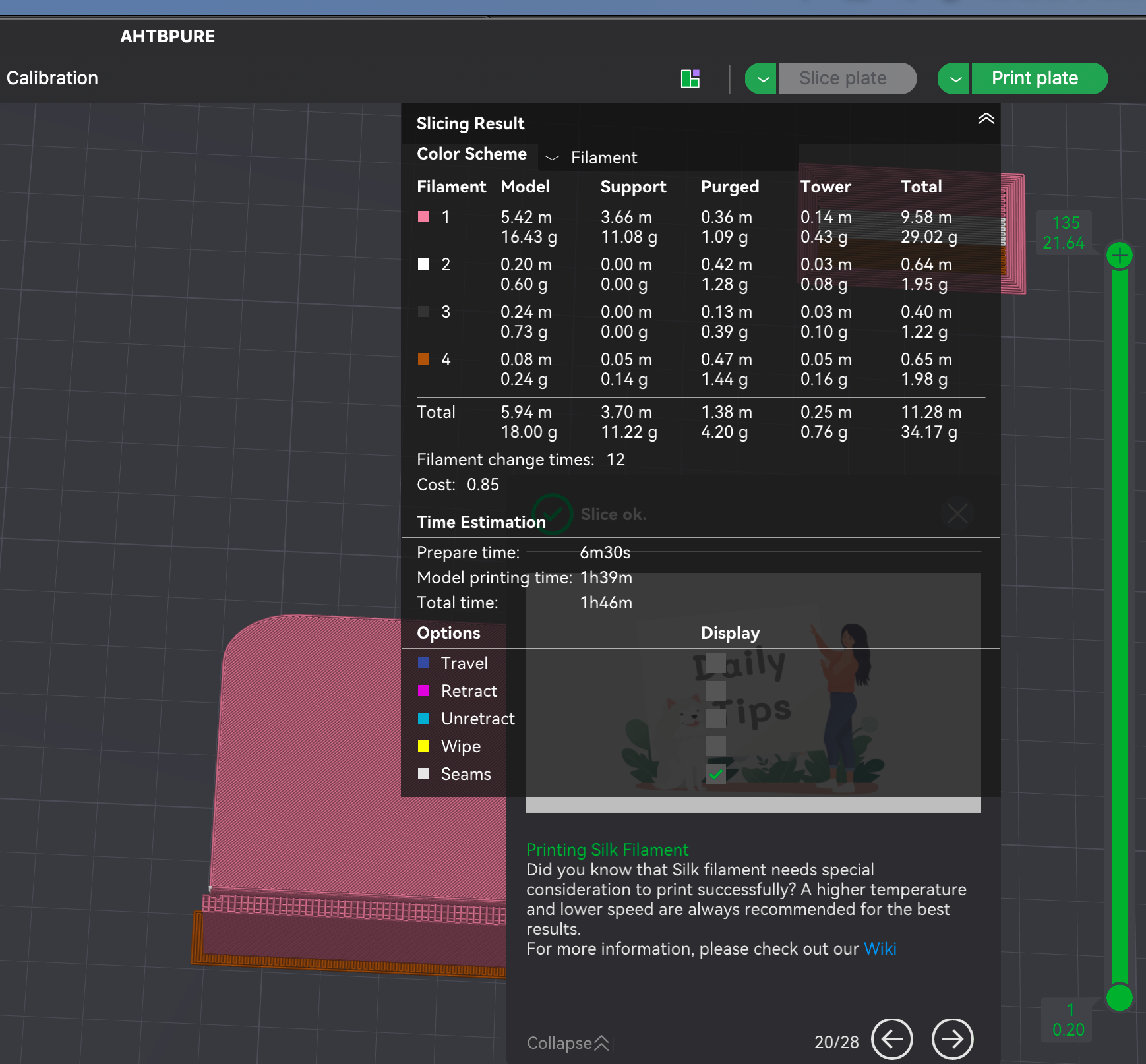The height and width of the screenshot is (1064, 1146).
Task: Click the white Seams legend square
Action: click(x=424, y=773)
